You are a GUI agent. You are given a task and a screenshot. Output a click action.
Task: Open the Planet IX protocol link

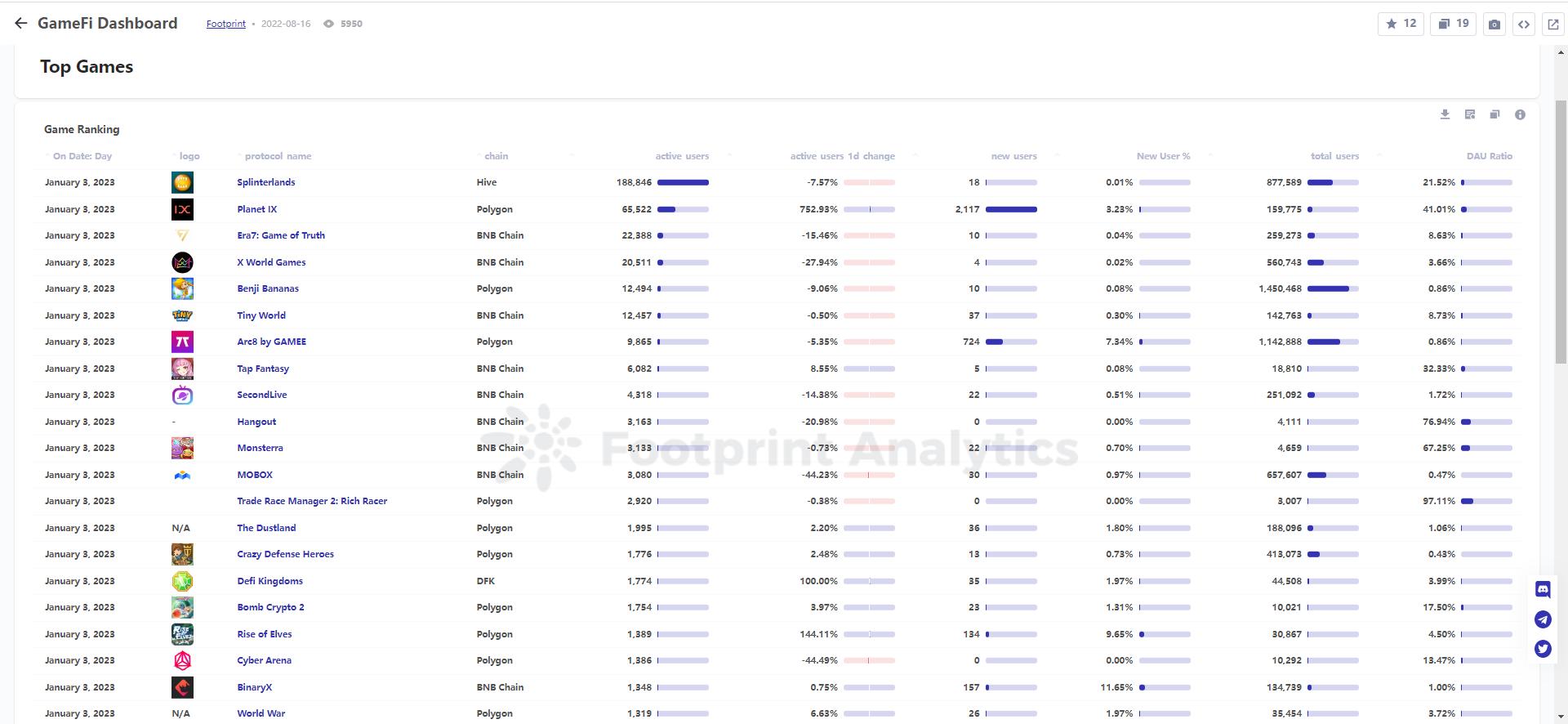[x=256, y=209]
